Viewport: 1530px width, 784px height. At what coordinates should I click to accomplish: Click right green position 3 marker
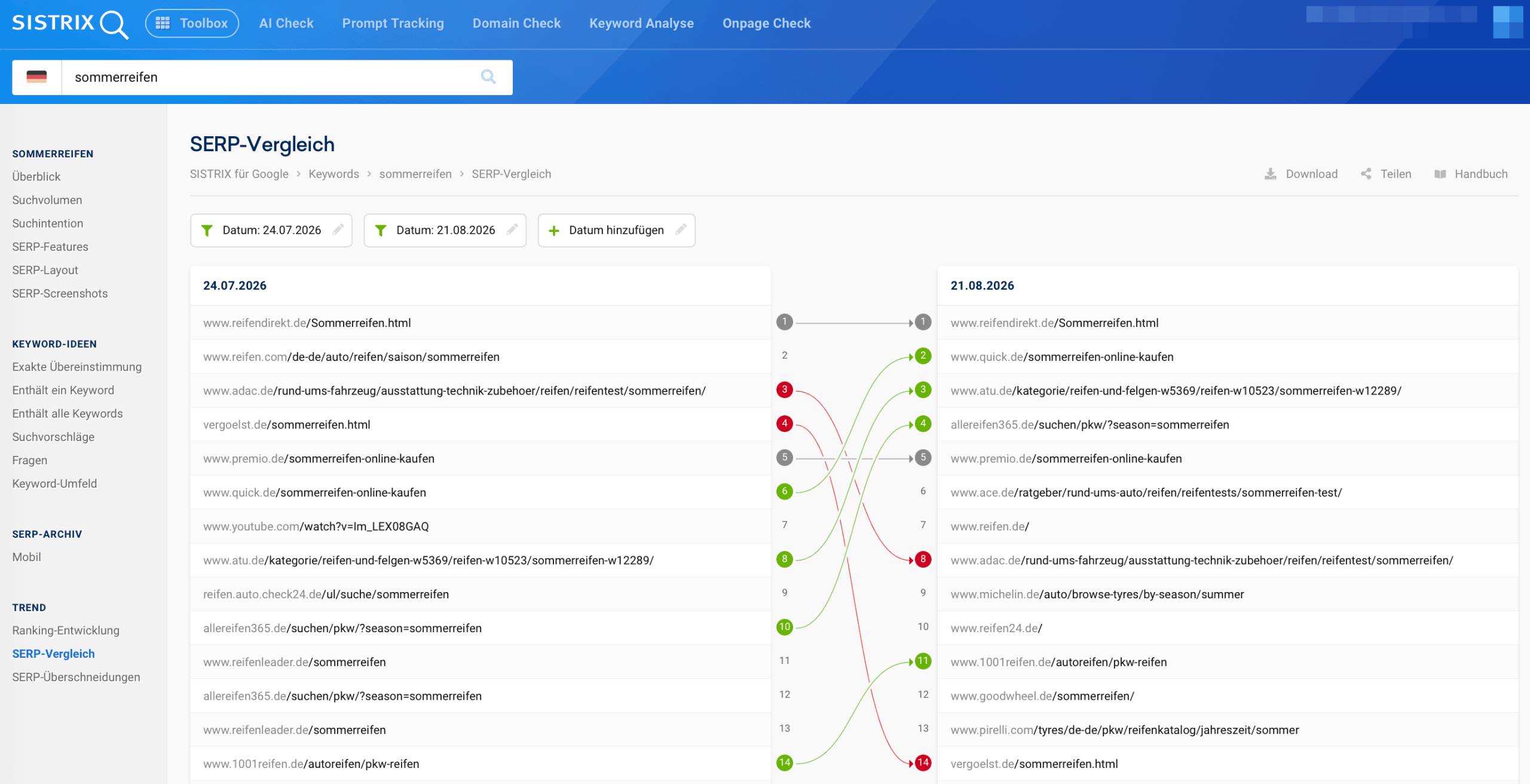pyautogui.click(x=923, y=390)
